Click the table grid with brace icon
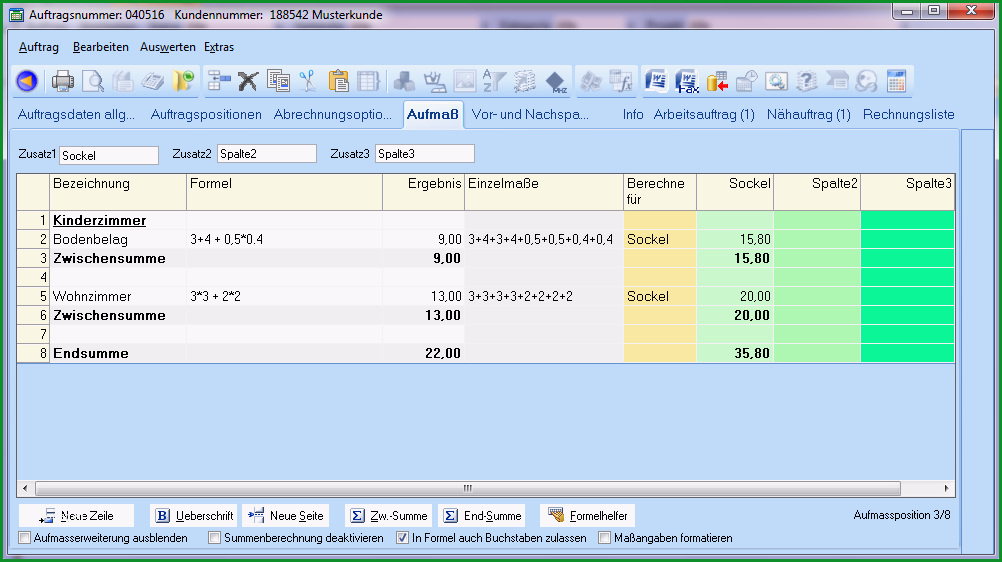 click(369, 81)
